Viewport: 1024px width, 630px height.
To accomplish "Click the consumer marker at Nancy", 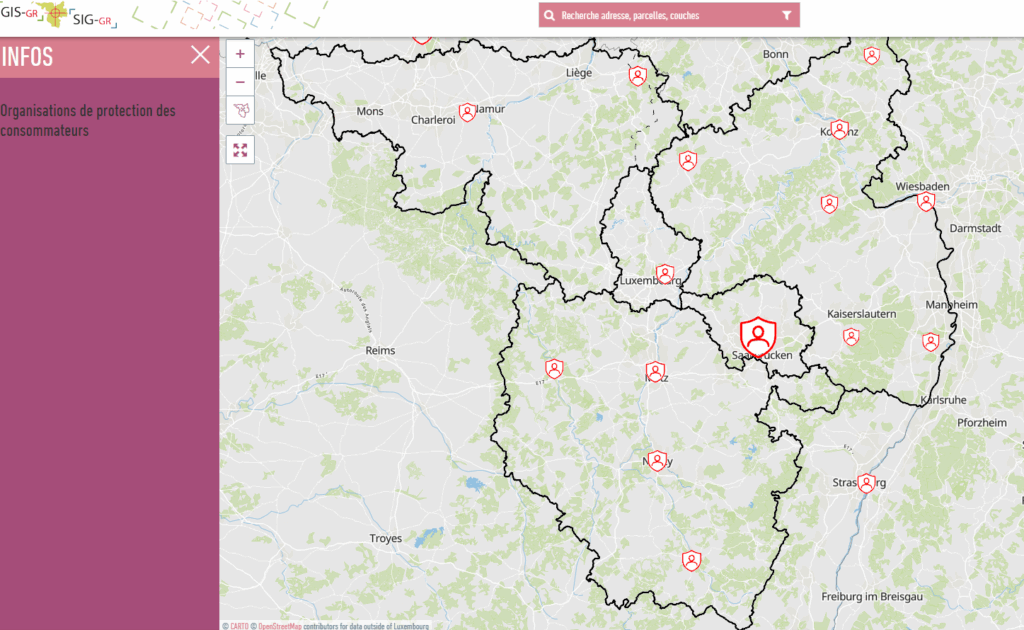I will pyautogui.click(x=657, y=460).
